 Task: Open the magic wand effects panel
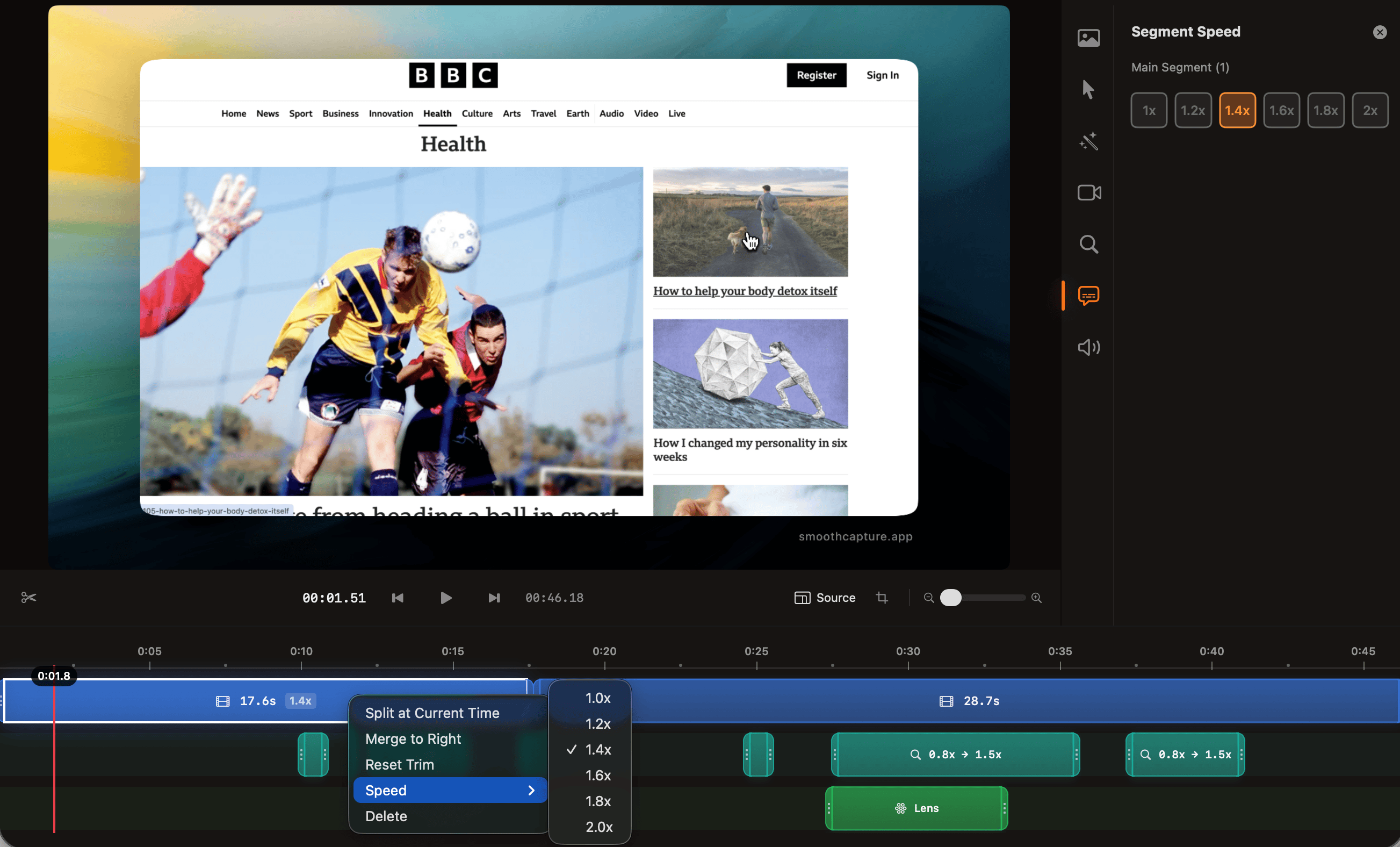coord(1088,141)
